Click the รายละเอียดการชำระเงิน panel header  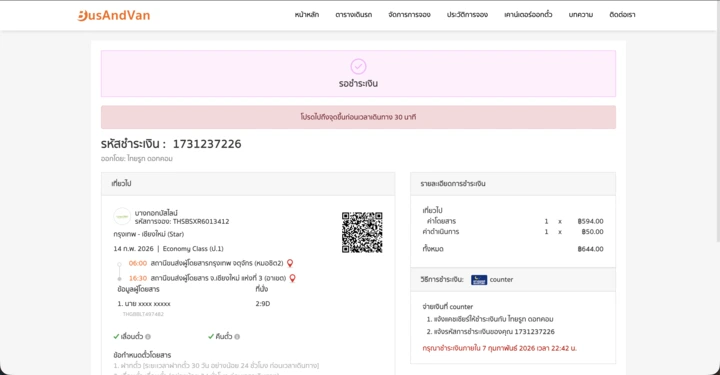[x=513, y=184]
